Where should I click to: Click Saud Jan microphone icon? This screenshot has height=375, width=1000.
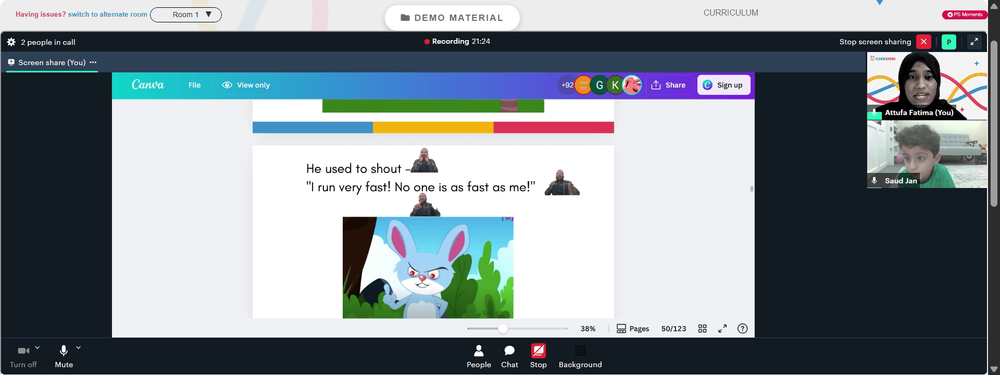(x=875, y=181)
